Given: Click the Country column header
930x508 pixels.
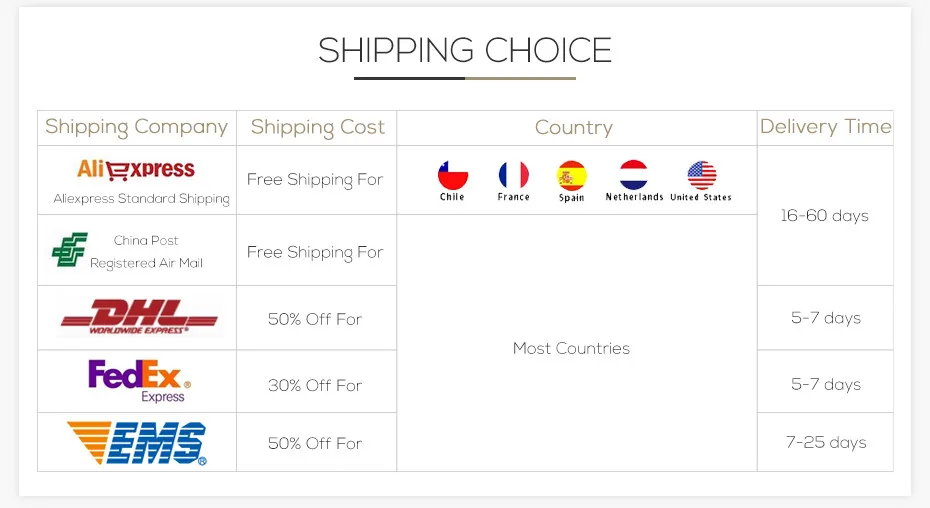Looking at the screenshot, I should [573, 127].
